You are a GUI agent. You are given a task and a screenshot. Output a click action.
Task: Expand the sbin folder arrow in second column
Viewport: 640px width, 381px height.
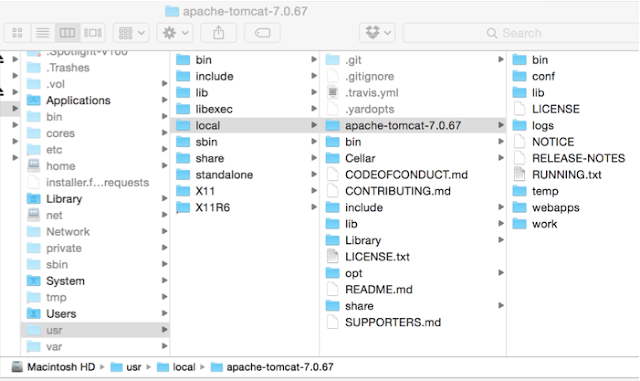pyautogui.click(x=314, y=142)
